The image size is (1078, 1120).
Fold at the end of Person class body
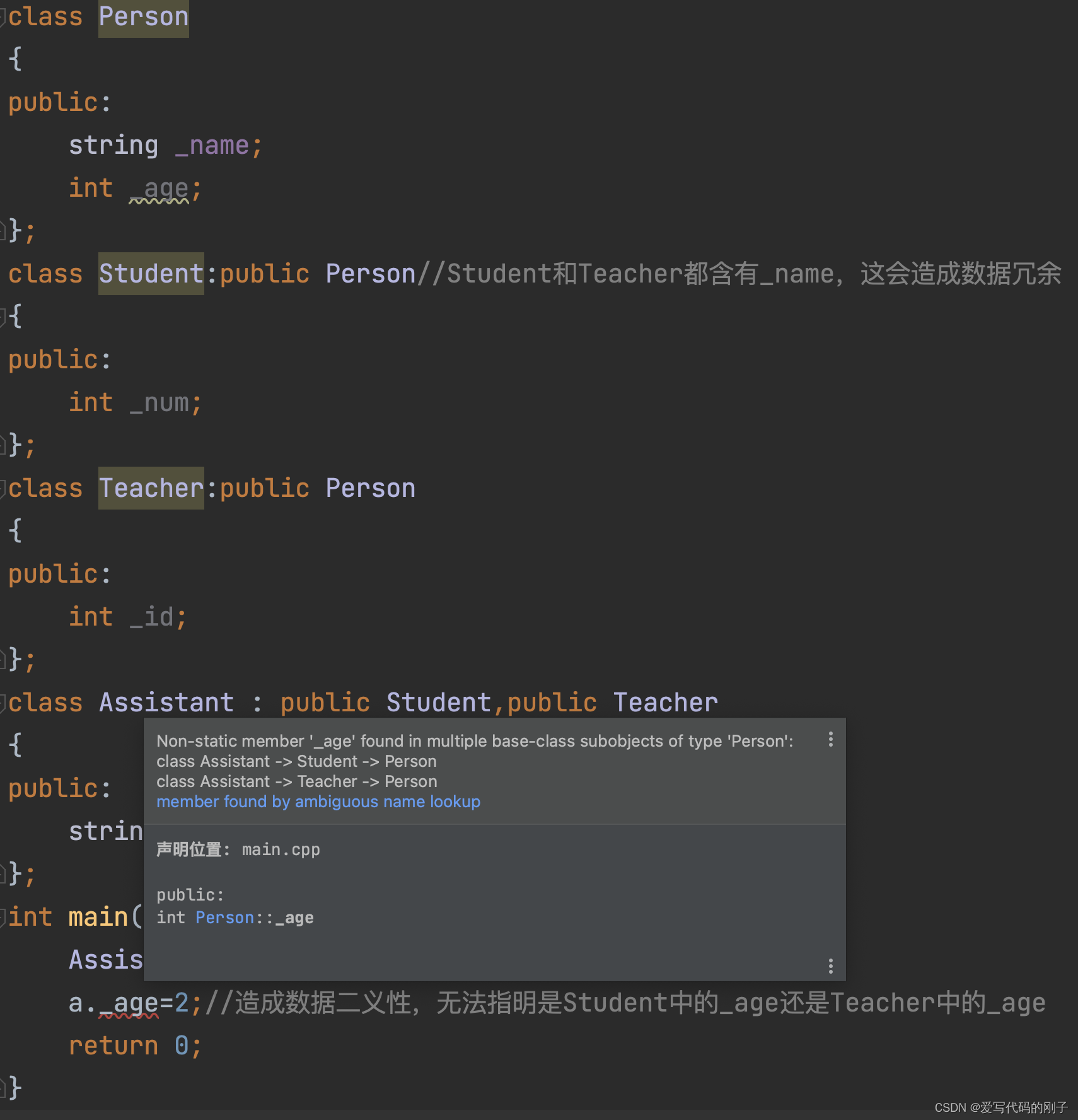(3, 230)
